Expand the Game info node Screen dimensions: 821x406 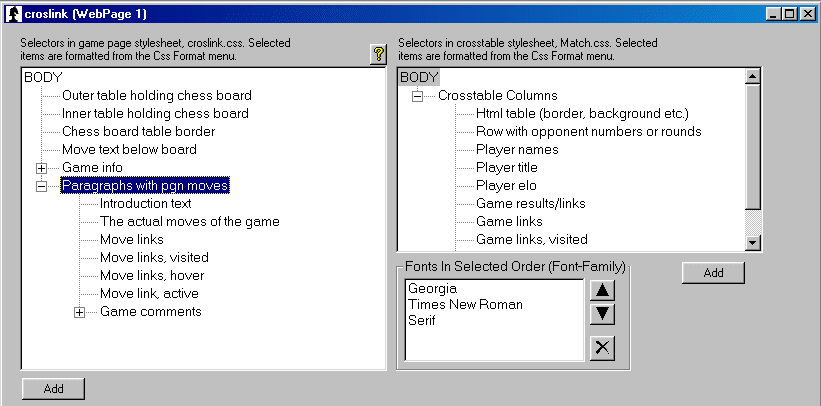tap(41, 168)
